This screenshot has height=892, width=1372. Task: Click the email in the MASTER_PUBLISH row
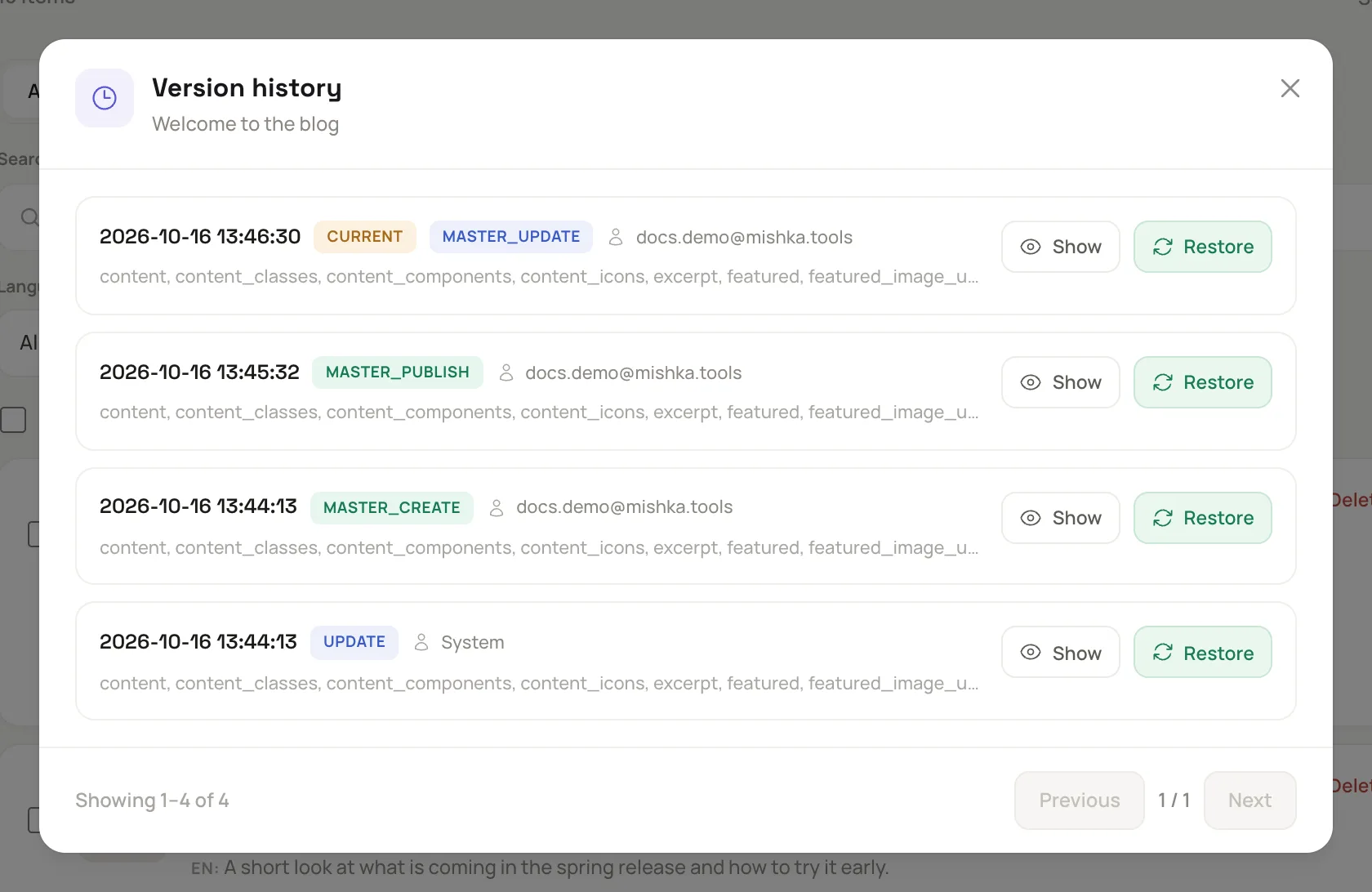(x=634, y=372)
